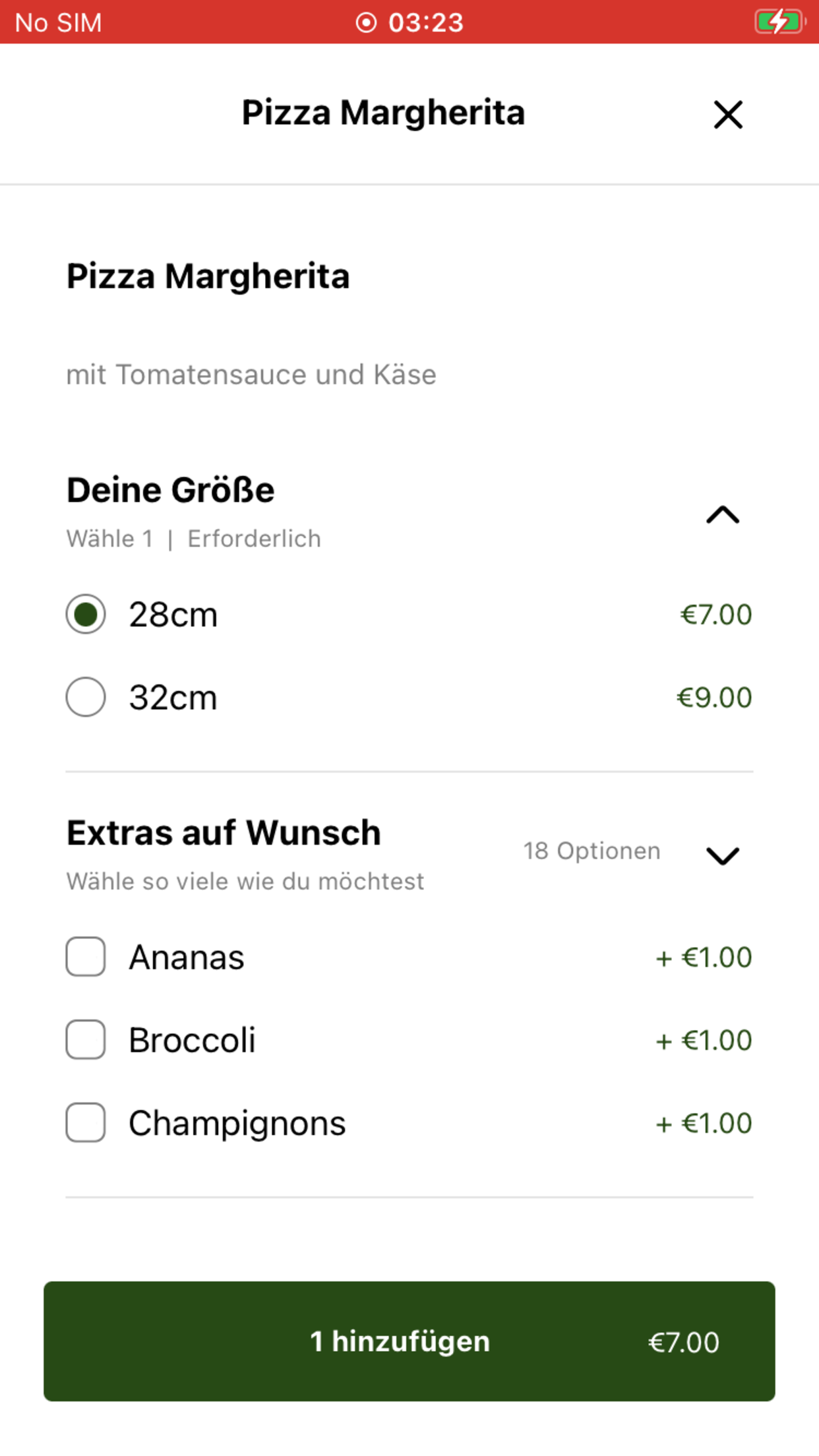Tap the Extras auf Wunsch heading
The width and height of the screenshot is (819, 1456).
(224, 833)
